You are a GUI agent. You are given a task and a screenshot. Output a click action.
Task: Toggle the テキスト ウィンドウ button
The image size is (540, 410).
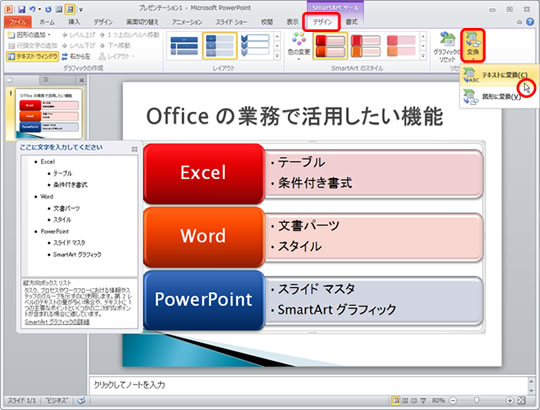(33, 56)
